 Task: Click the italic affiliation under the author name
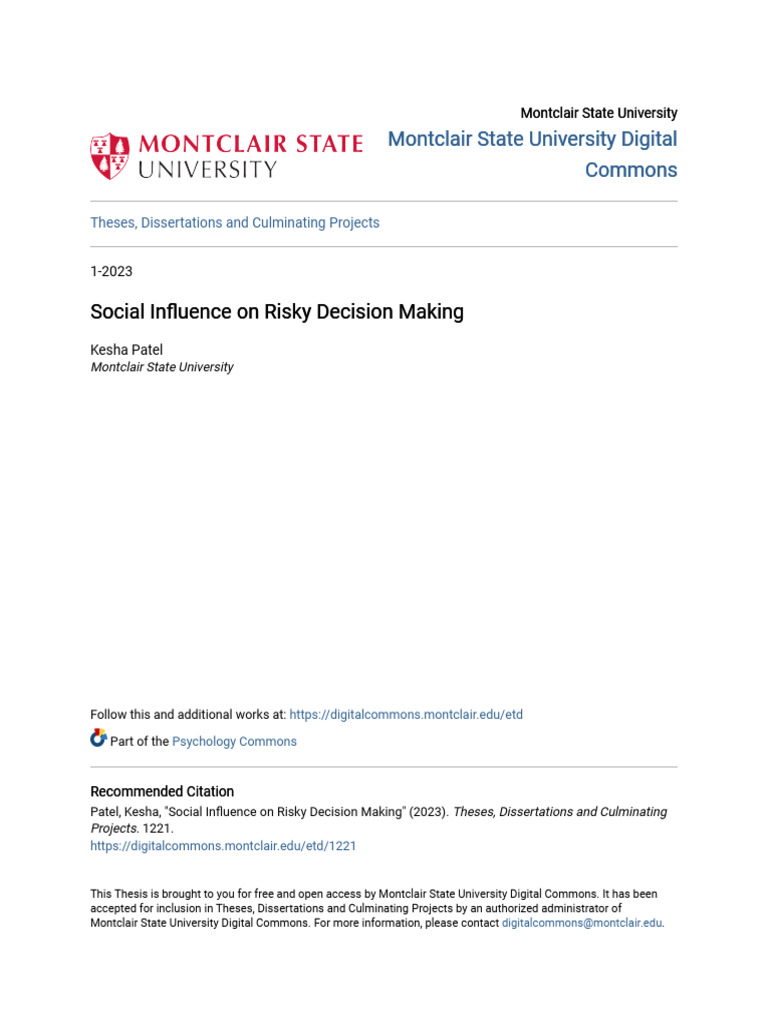click(162, 367)
